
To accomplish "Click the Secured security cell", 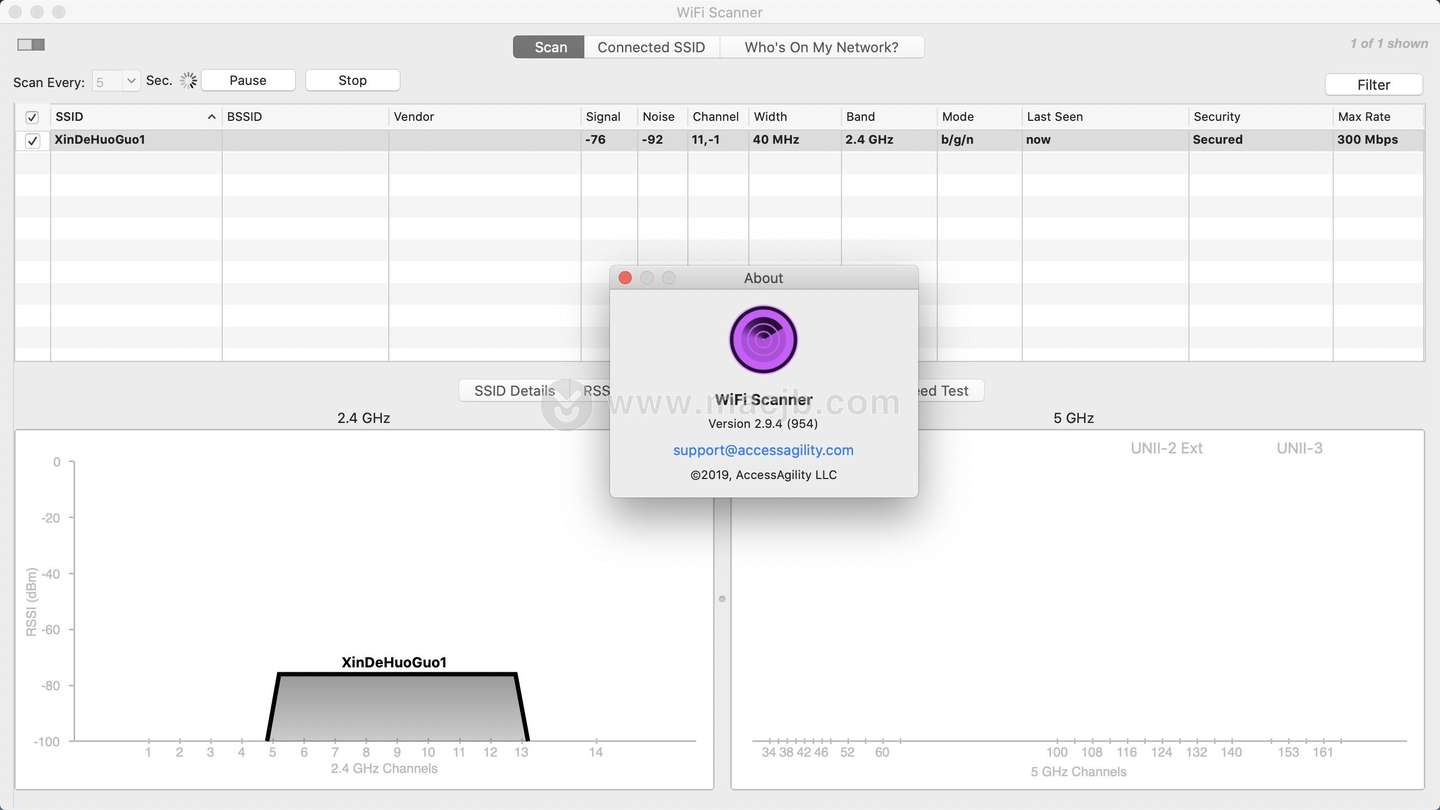I will 1217,140.
